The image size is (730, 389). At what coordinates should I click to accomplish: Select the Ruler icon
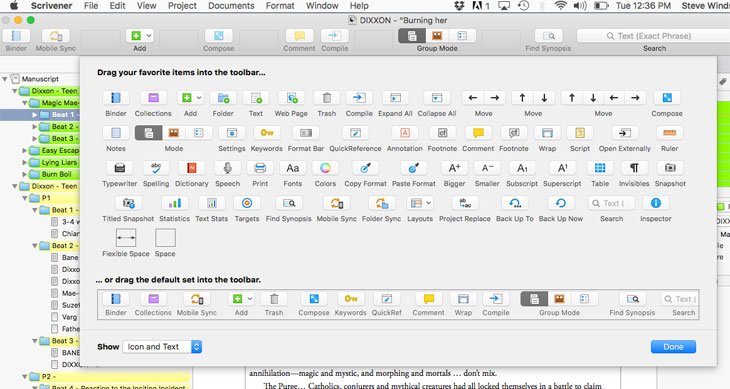(x=669, y=133)
